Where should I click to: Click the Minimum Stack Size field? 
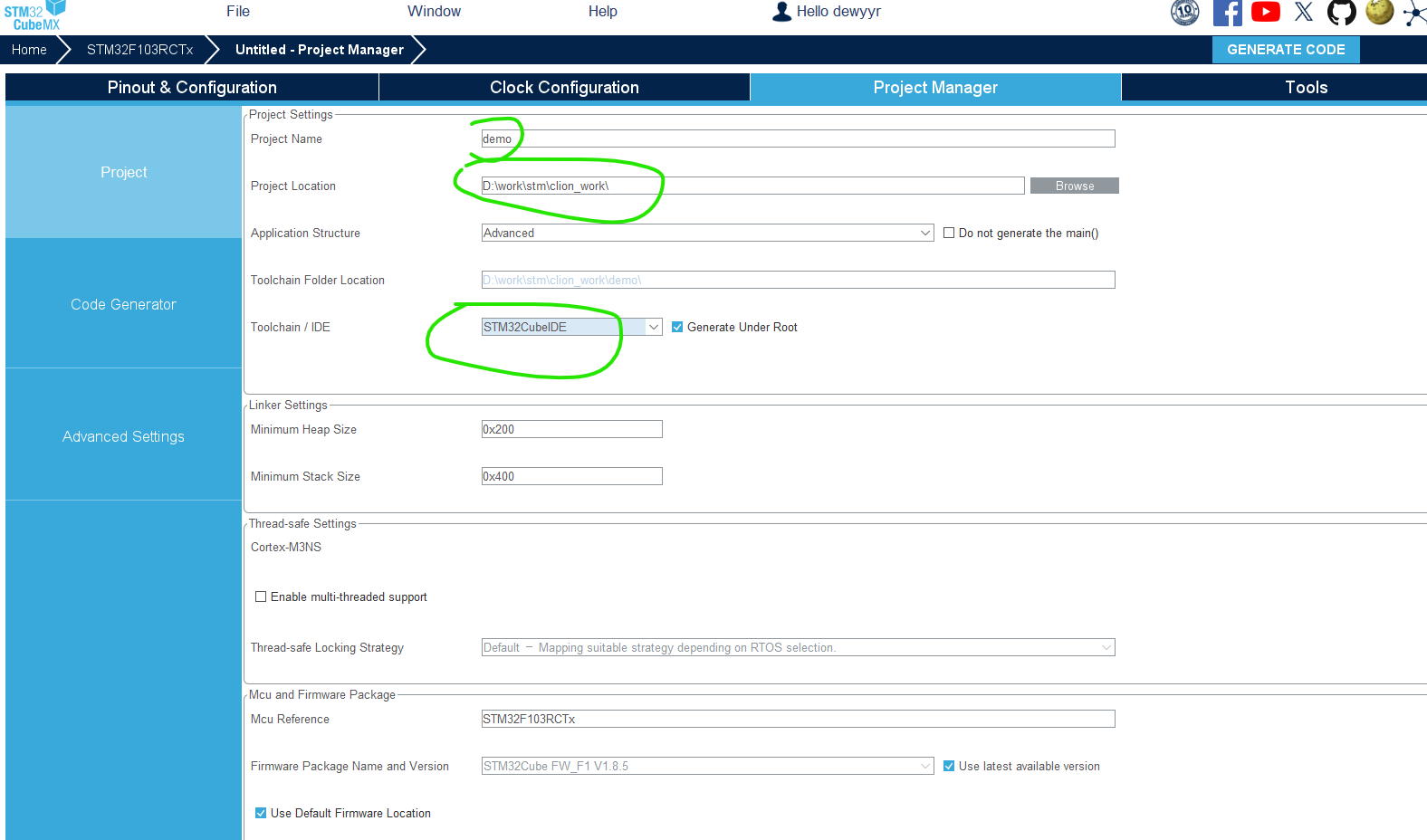(x=571, y=476)
